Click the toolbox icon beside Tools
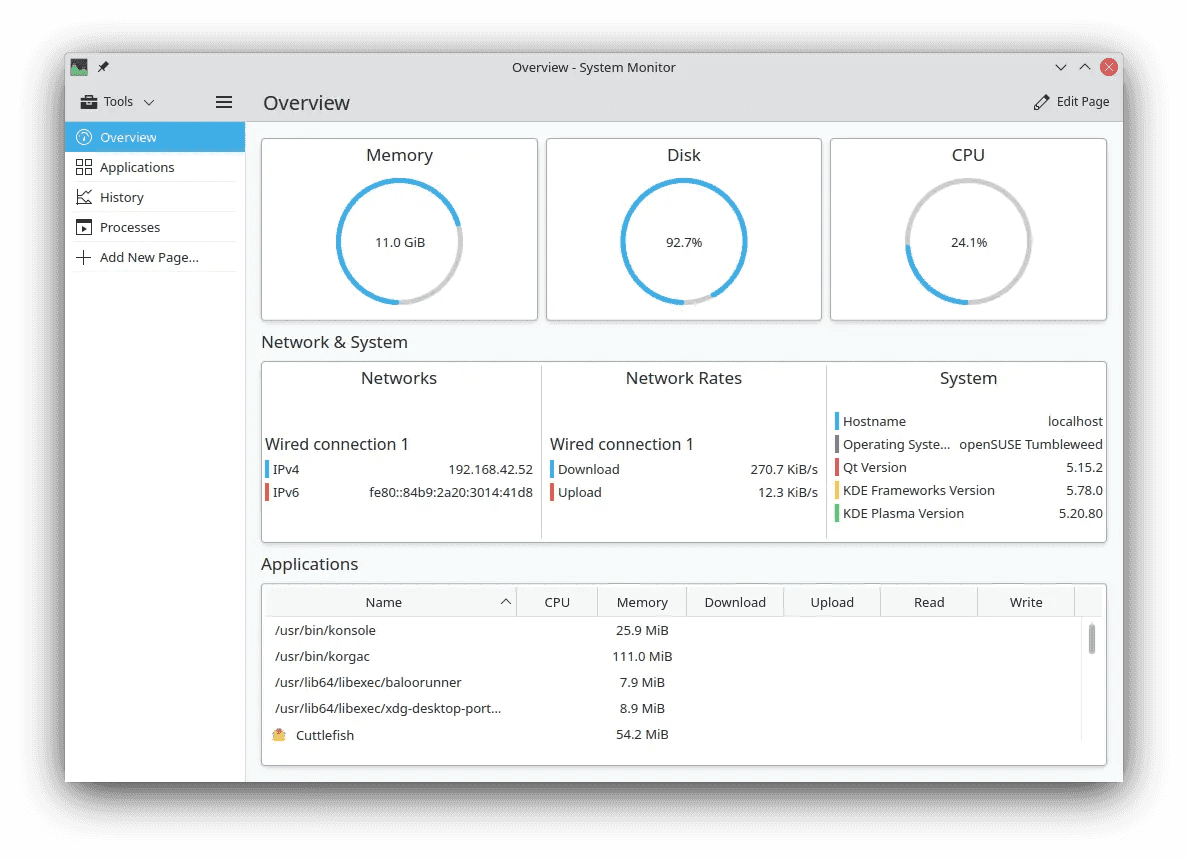This screenshot has width=1188, height=859. (89, 101)
